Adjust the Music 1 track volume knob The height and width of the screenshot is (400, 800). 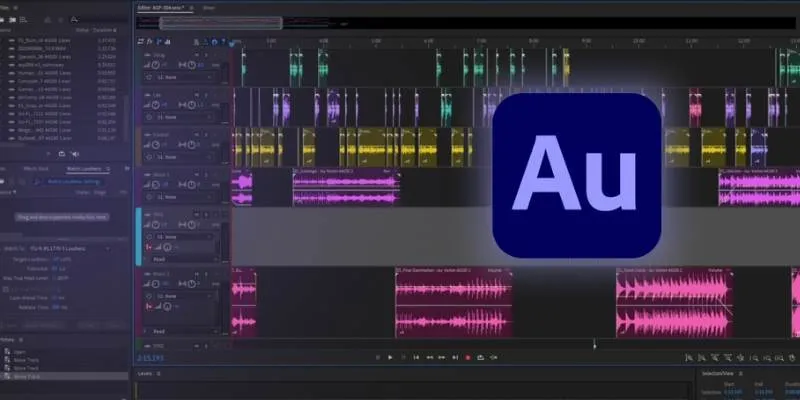pos(156,185)
